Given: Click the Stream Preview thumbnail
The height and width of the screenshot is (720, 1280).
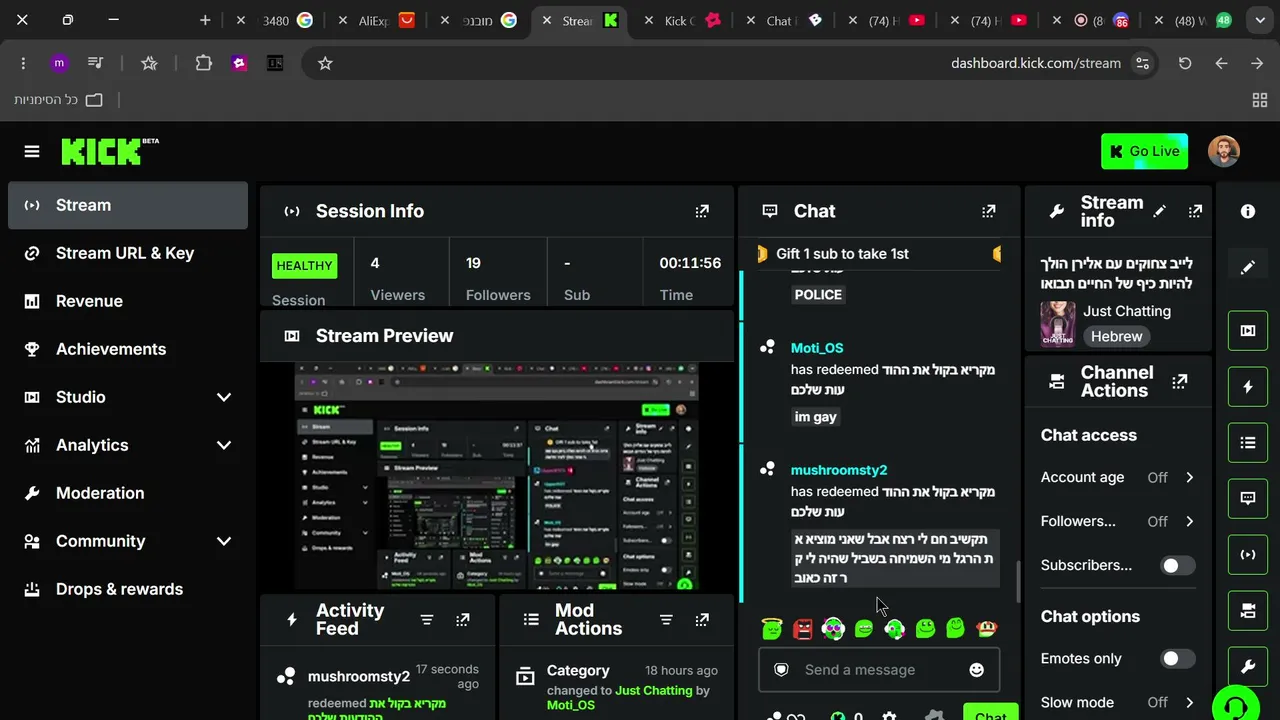Looking at the screenshot, I should point(496,476).
